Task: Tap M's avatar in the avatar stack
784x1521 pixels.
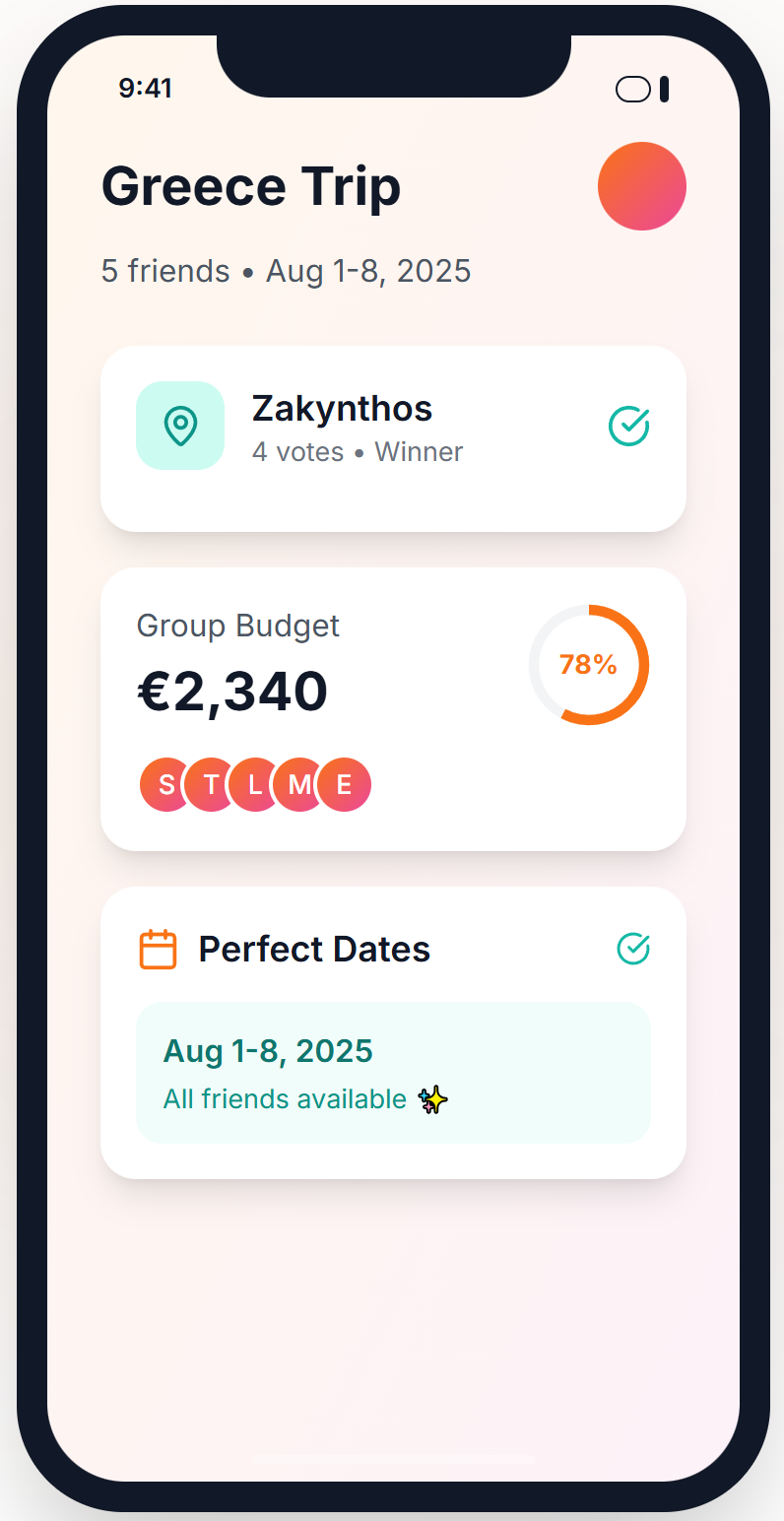Action: [x=298, y=784]
